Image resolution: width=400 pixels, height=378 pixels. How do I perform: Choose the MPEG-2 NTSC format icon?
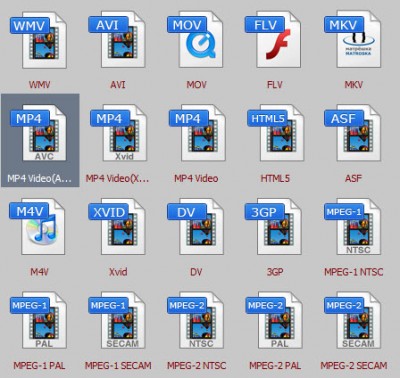[196, 321]
